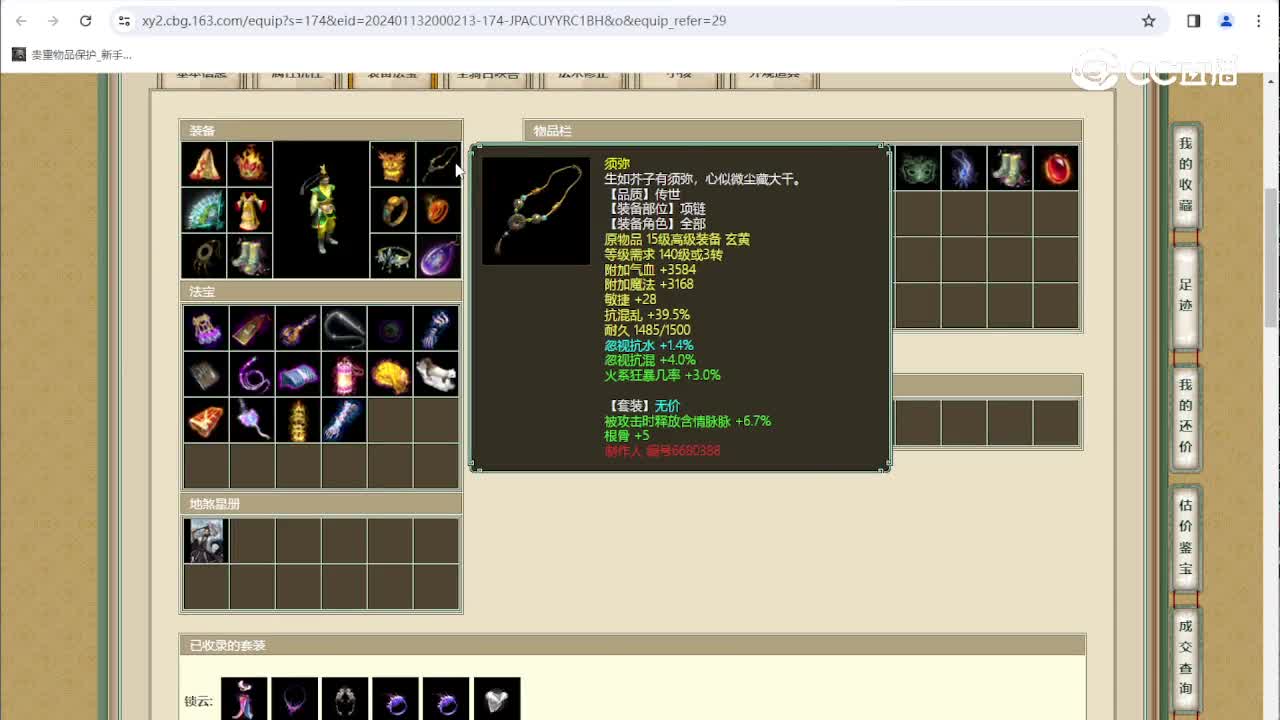Select the lute instrument magic treasure

[x=298, y=328]
